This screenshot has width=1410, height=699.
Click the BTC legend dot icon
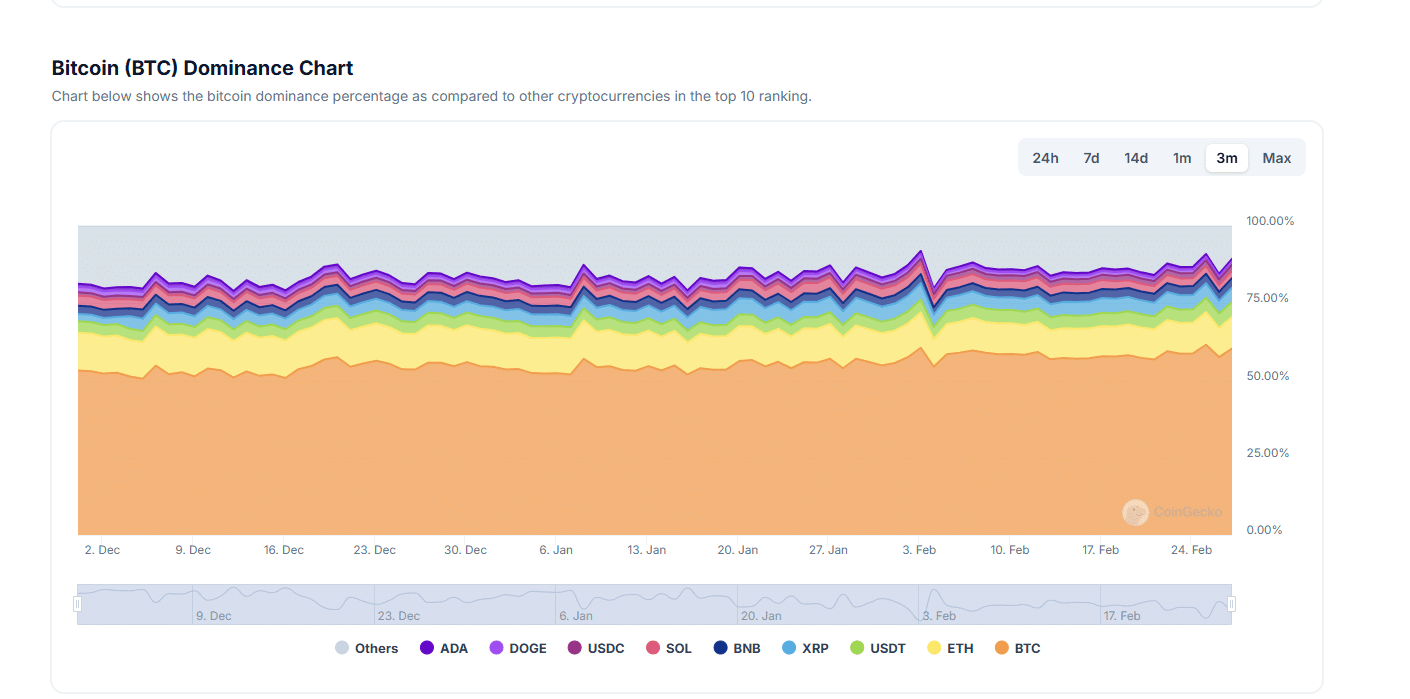[1002, 648]
